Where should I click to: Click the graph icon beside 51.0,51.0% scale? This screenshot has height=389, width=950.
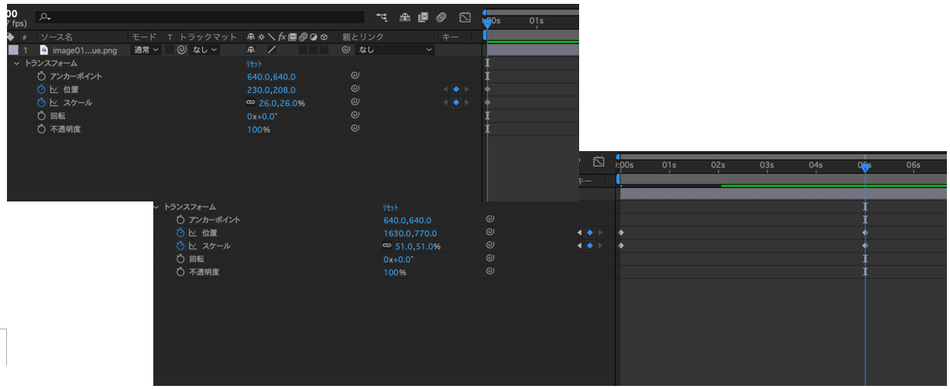193,246
